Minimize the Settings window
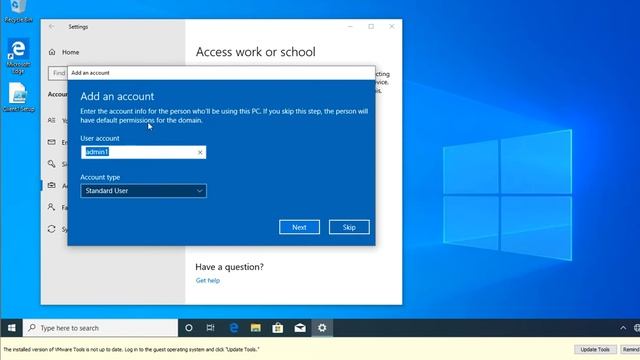This screenshot has width=640, height=360. tap(350, 27)
